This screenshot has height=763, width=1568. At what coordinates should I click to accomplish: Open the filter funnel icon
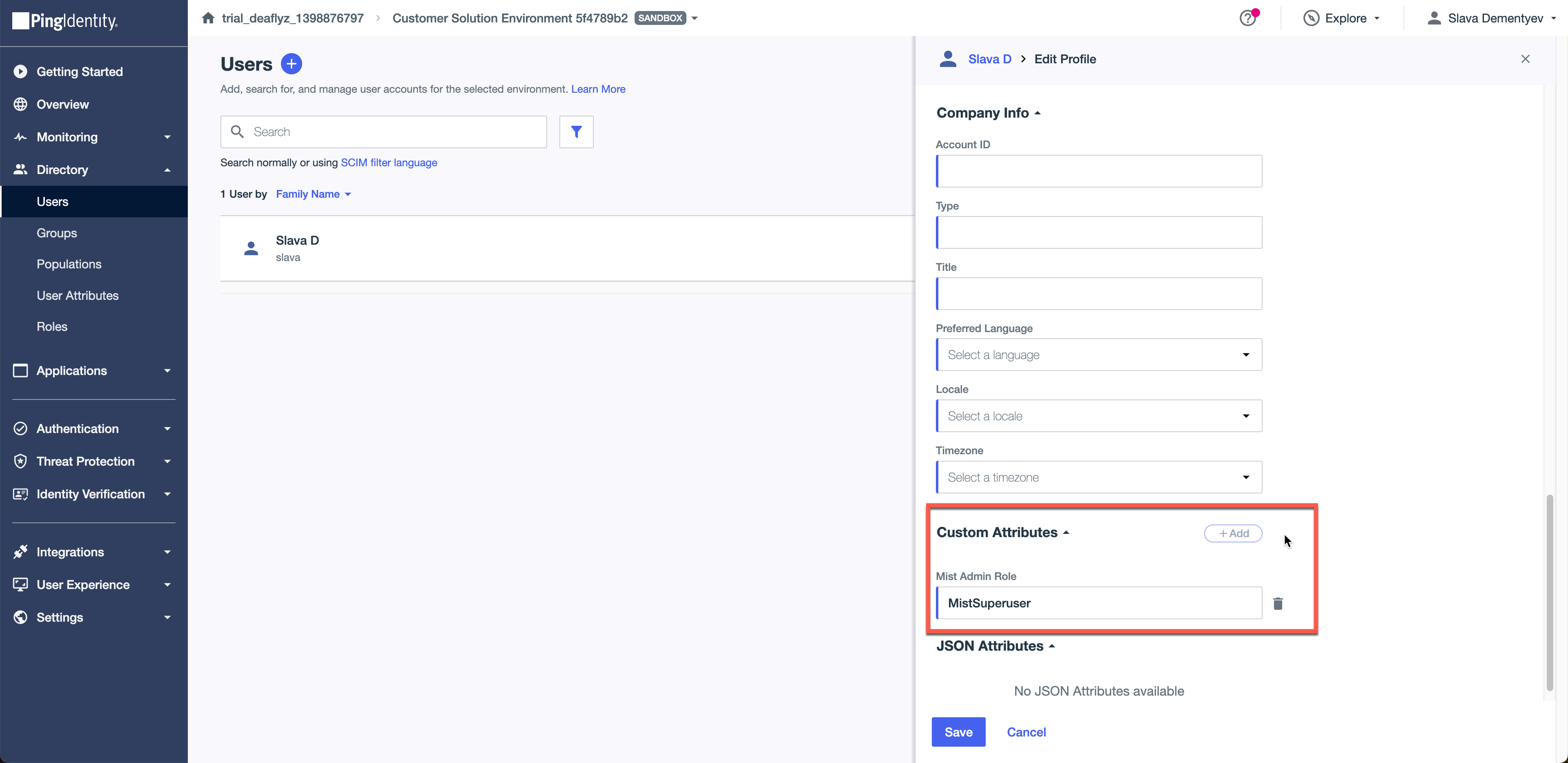click(x=576, y=132)
